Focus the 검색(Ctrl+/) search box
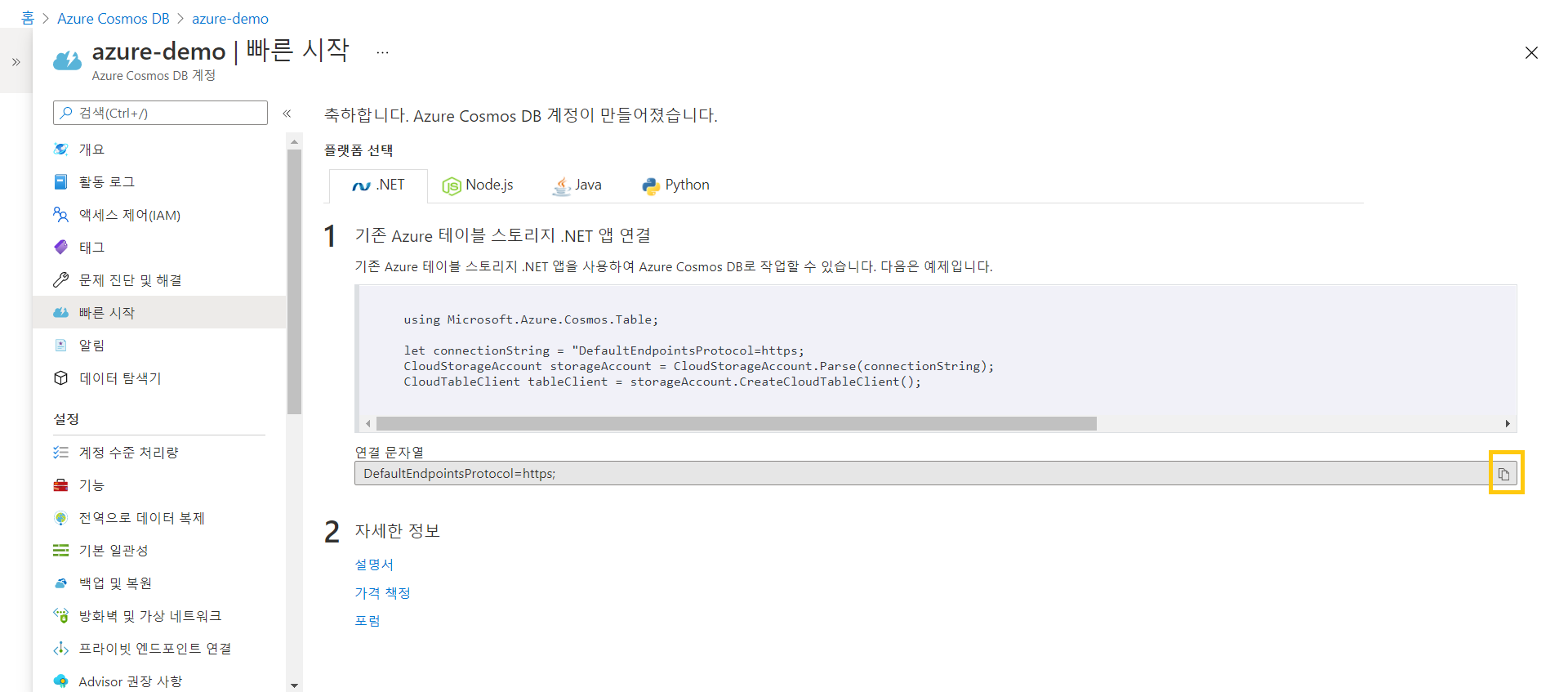Image resolution: width=1568 pixels, height=692 pixels. [160, 113]
